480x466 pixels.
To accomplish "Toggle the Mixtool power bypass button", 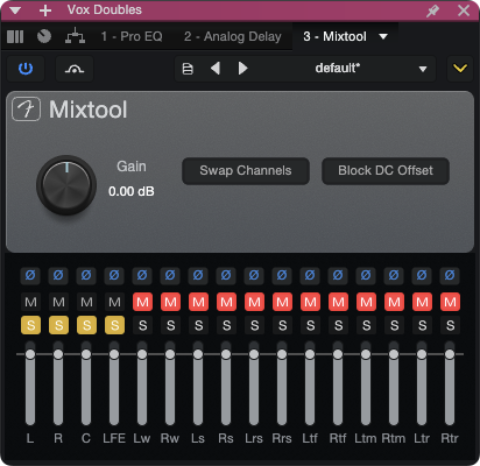I will pos(25,69).
